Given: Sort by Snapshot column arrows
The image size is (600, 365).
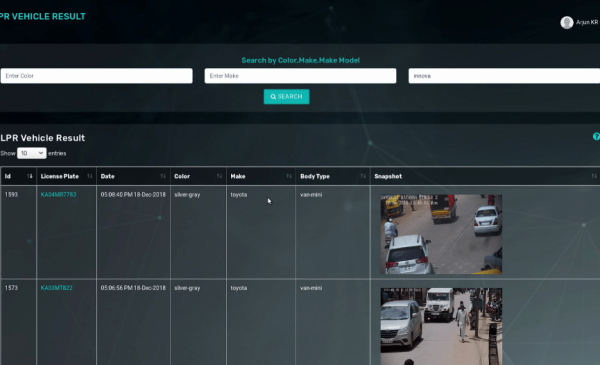Looking at the screenshot, I should [594, 176].
